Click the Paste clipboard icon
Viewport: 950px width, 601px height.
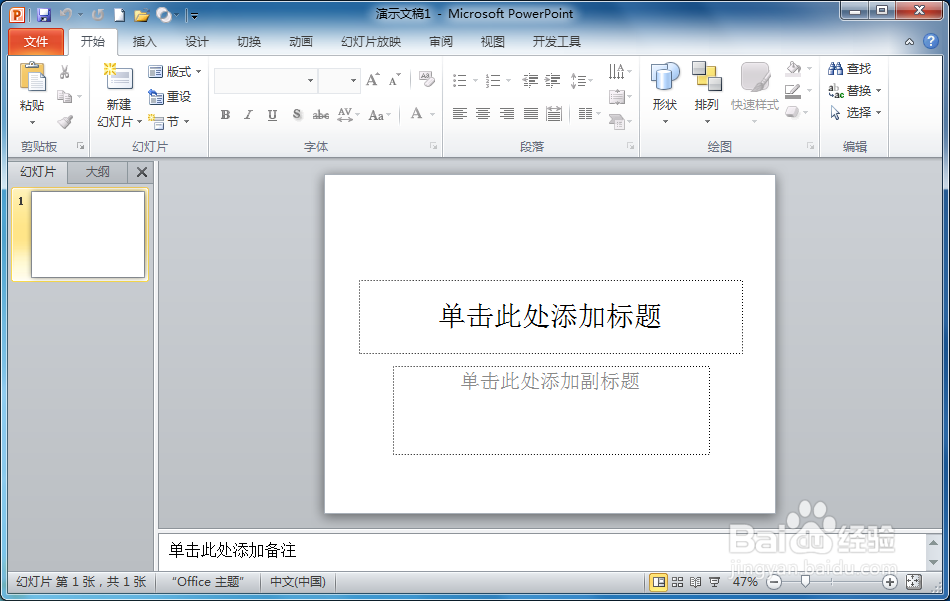point(32,79)
